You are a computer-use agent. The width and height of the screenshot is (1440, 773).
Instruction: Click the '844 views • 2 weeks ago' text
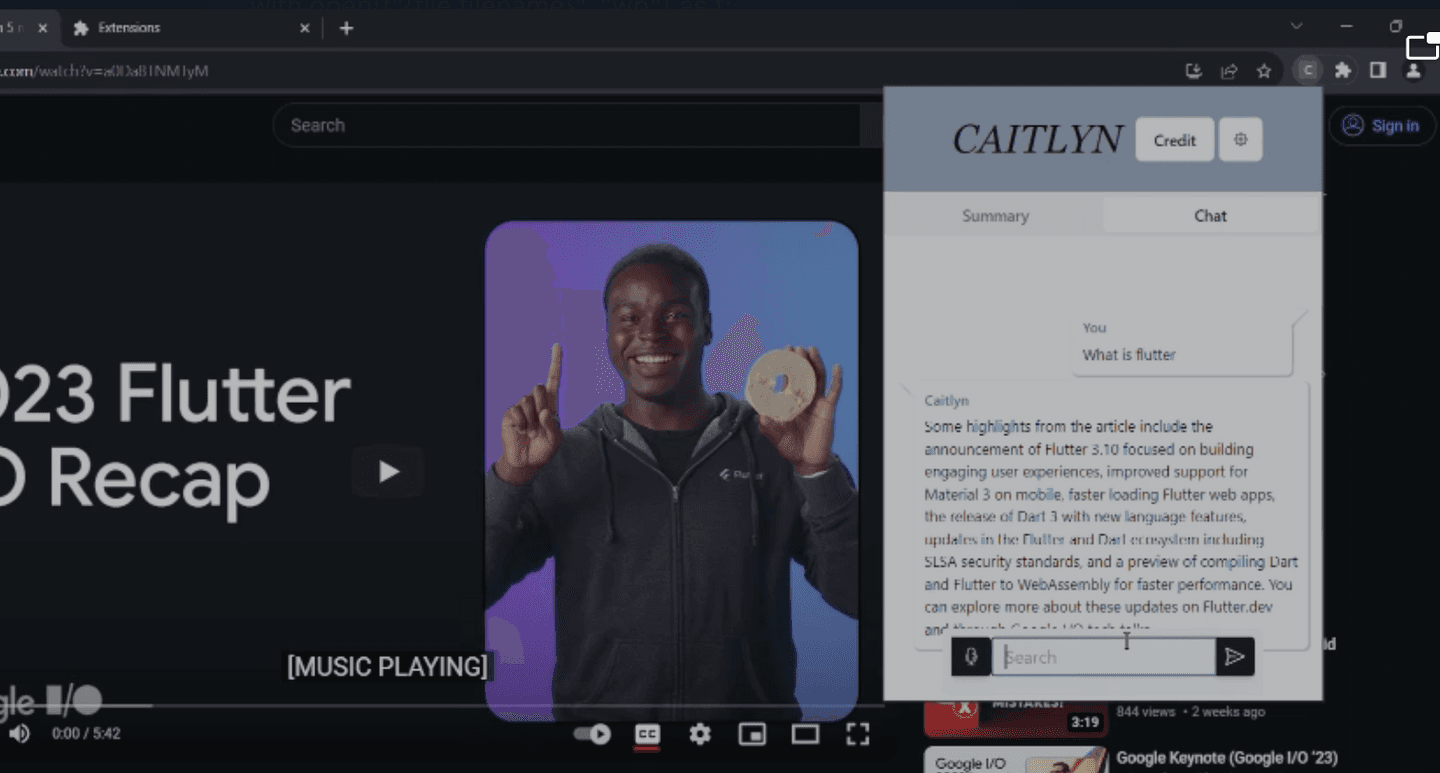1190,712
